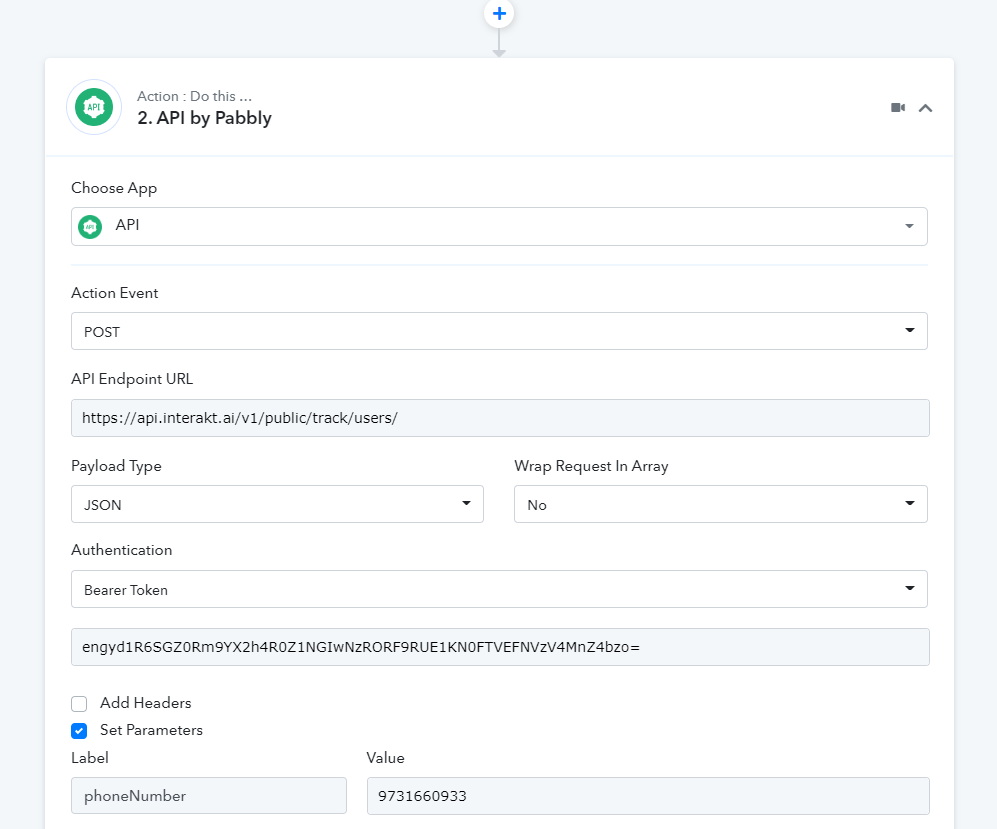Click the small API icon in the Choose App field
Image resolution: width=997 pixels, height=829 pixels.
click(90, 226)
